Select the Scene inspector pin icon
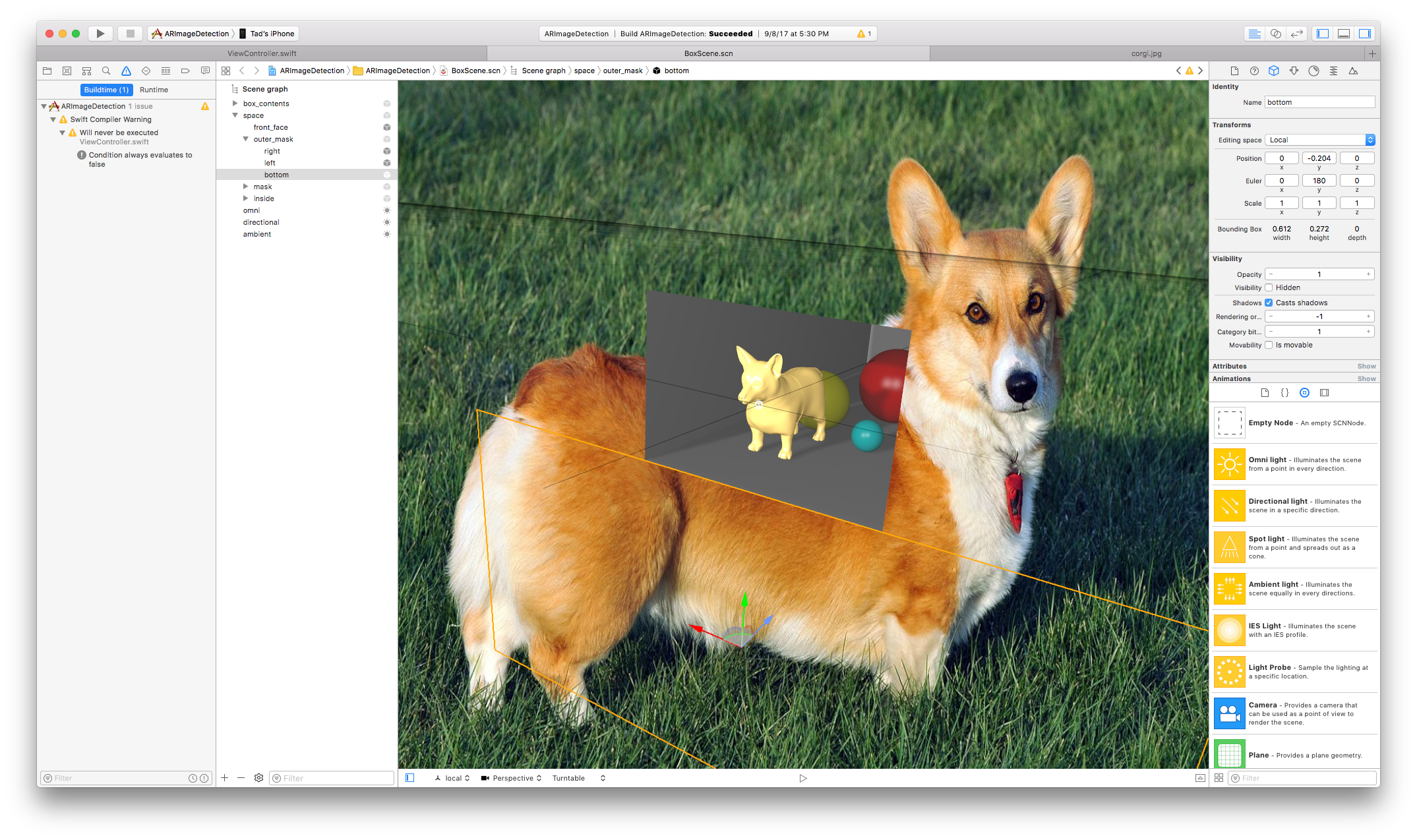The width and height of the screenshot is (1417, 840). point(1293,71)
